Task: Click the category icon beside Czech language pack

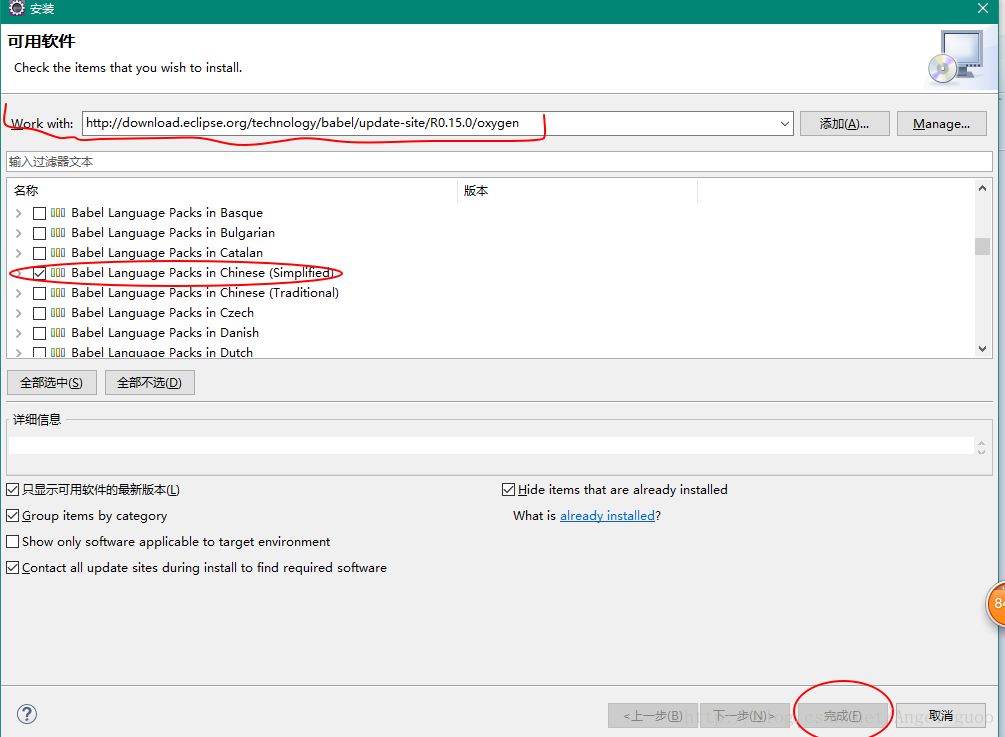Action: pyautogui.click(x=58, y=313)
